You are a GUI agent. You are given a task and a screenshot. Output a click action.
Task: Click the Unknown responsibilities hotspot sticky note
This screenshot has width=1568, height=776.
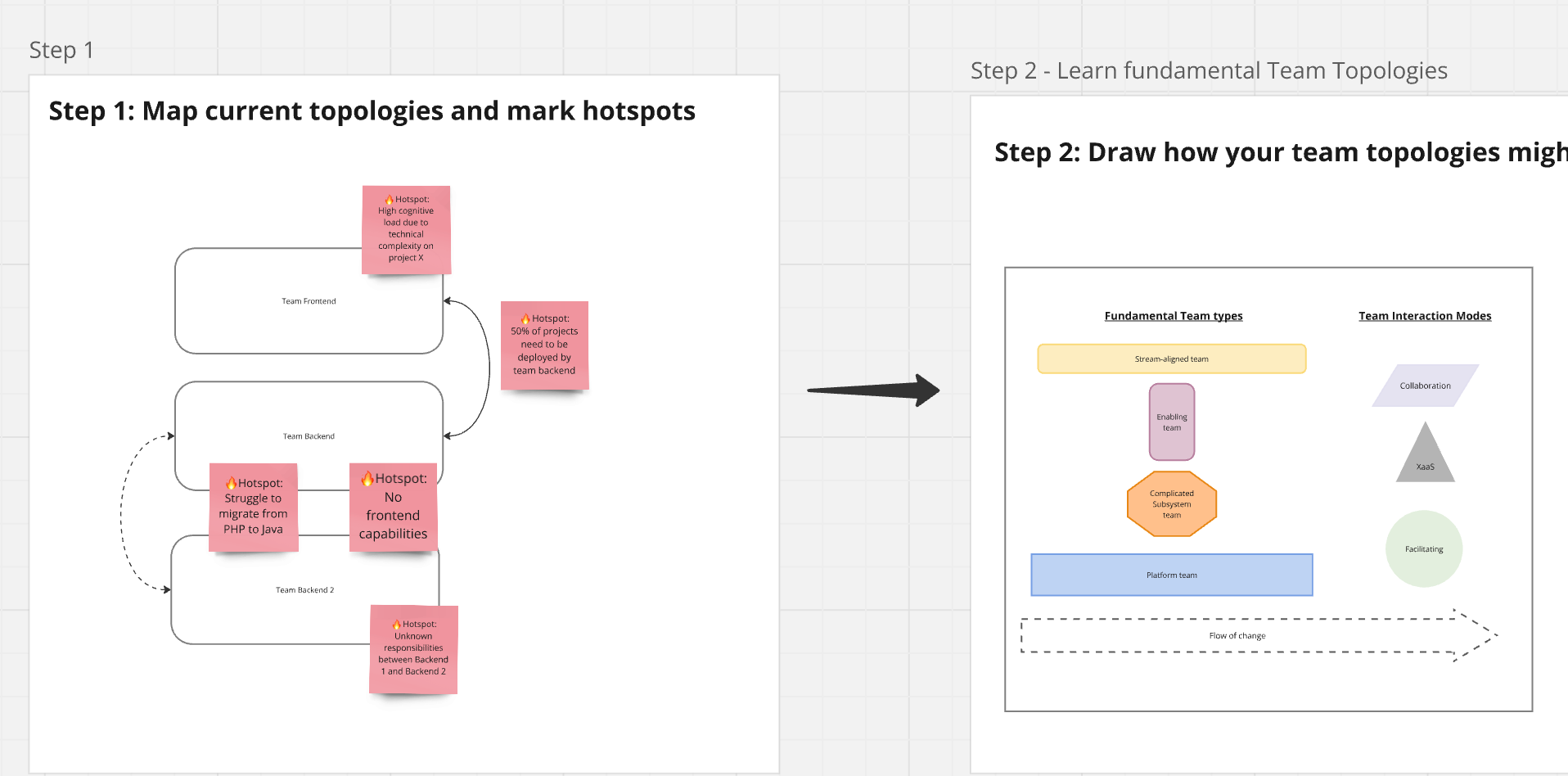point(413,650)
